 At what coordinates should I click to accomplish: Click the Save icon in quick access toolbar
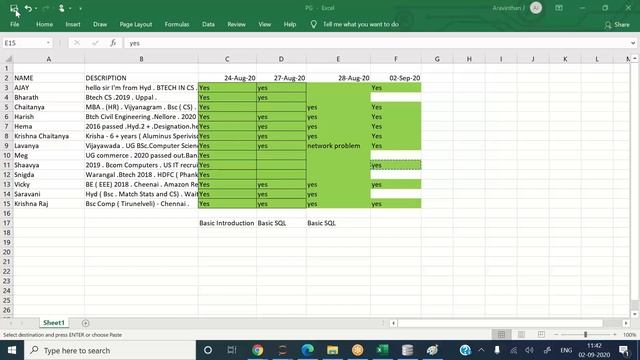13,8
